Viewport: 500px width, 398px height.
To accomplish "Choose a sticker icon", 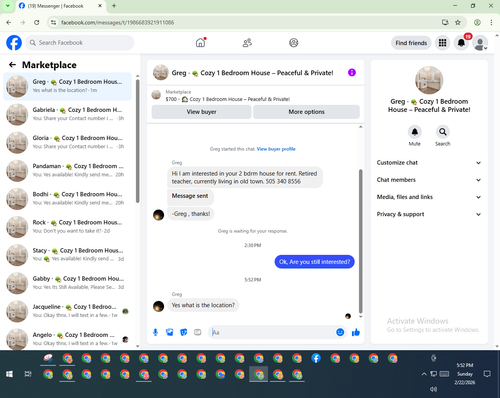I will pyautogui.click(x=184, y=332).
